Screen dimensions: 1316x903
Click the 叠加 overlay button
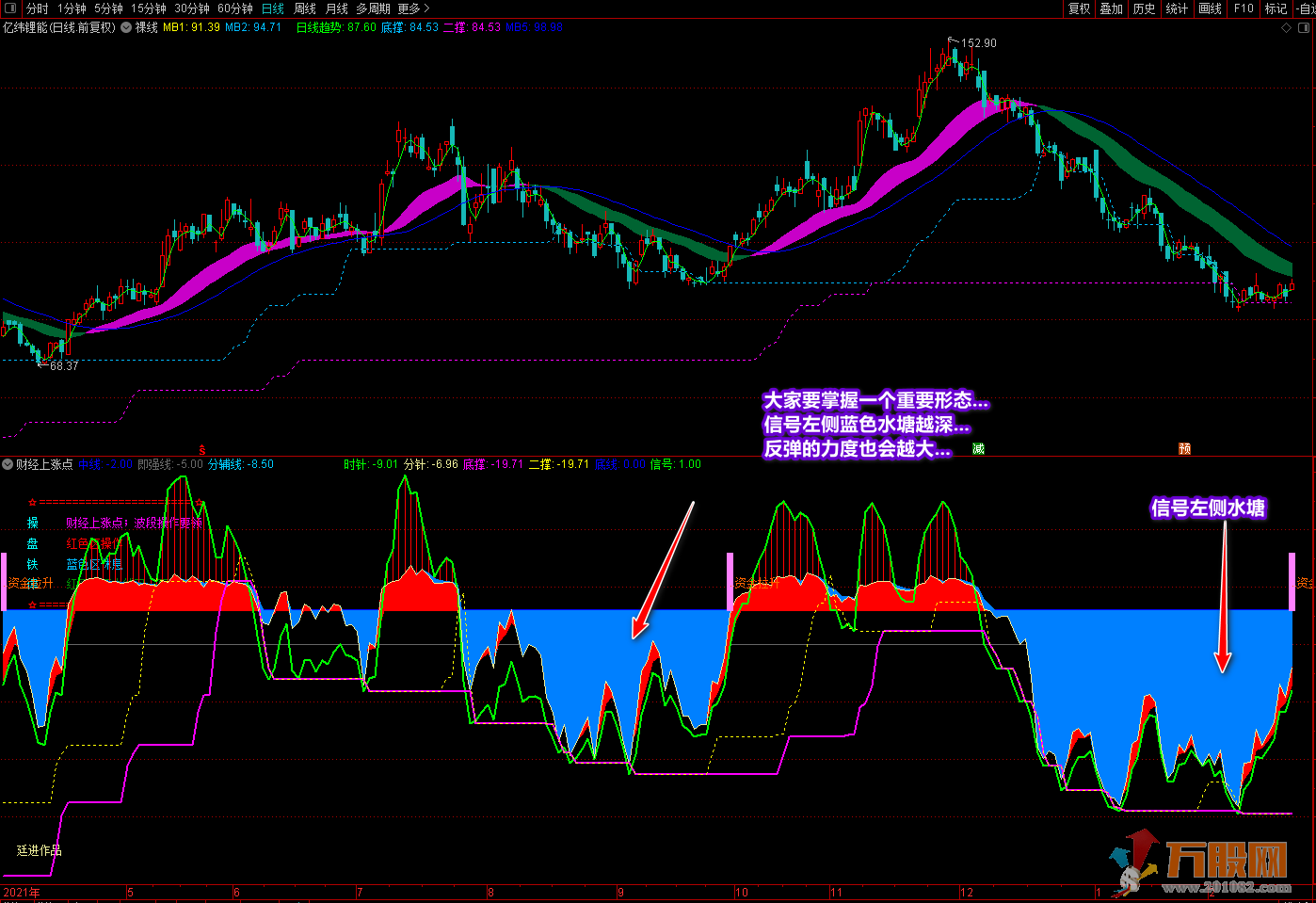pos(1112,8)
